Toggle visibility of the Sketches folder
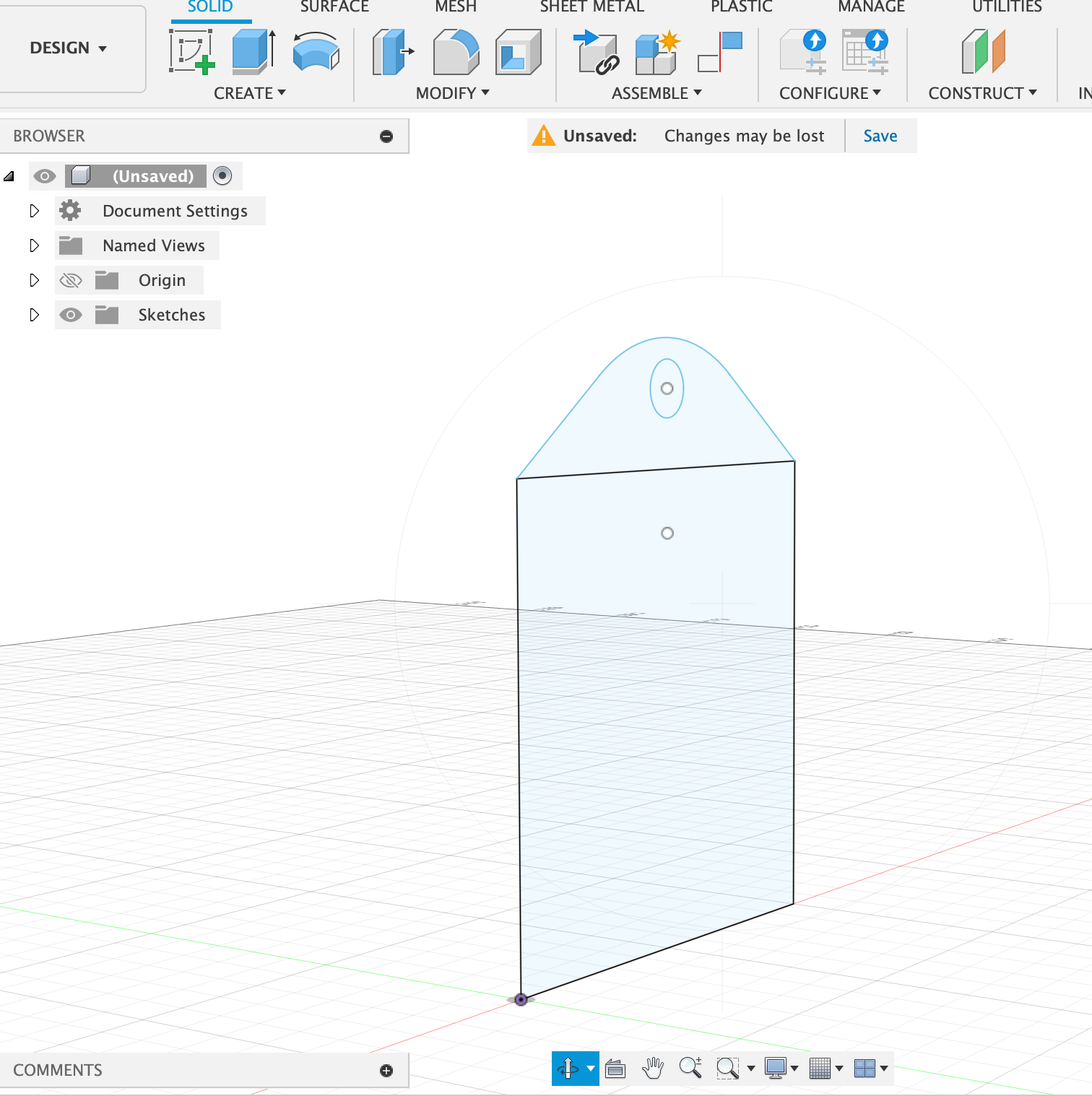Viewport: 1092px width, 1096px height. click(x=71, y=315)
